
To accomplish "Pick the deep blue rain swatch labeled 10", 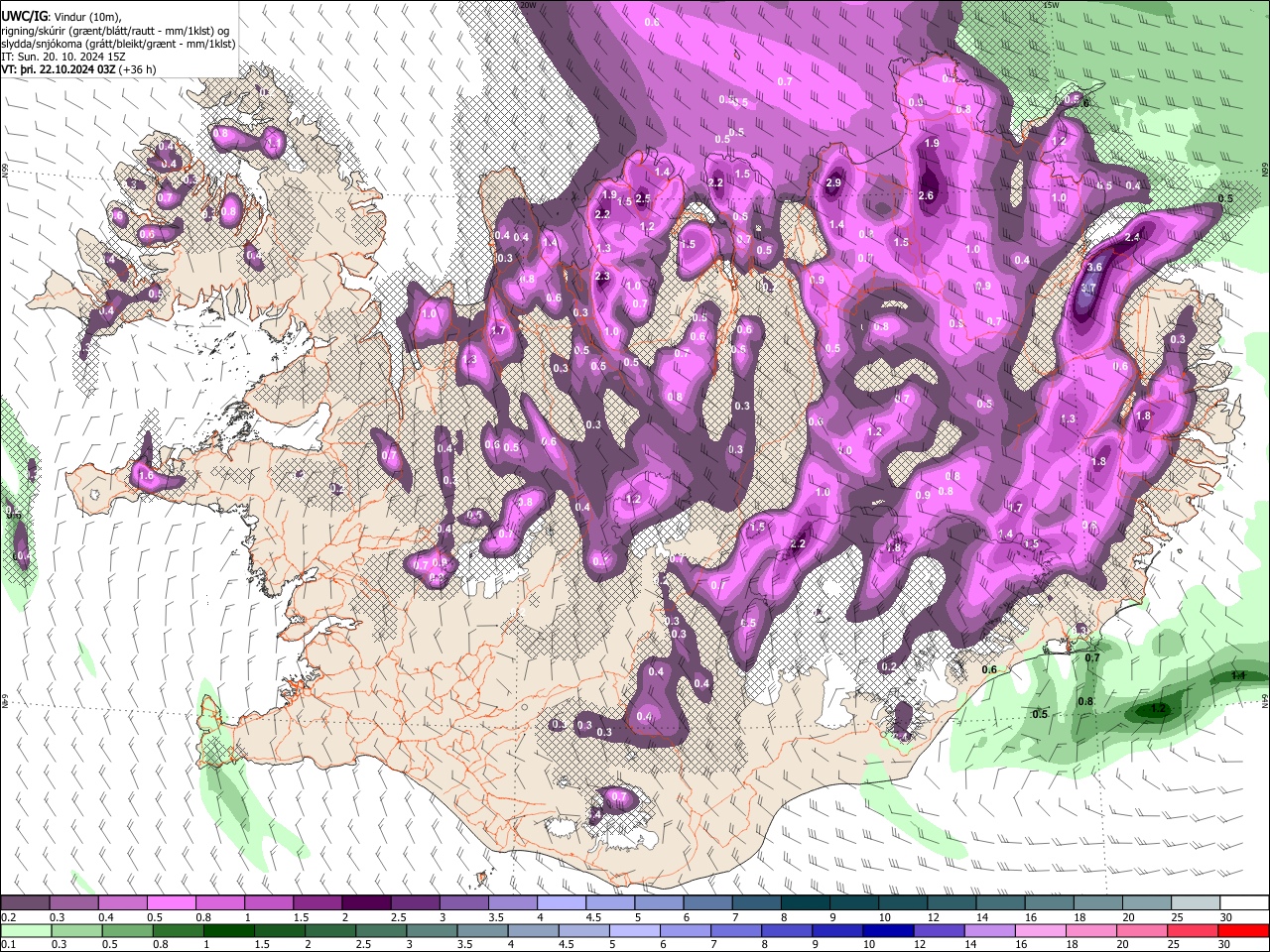I will tap(888, 931).
